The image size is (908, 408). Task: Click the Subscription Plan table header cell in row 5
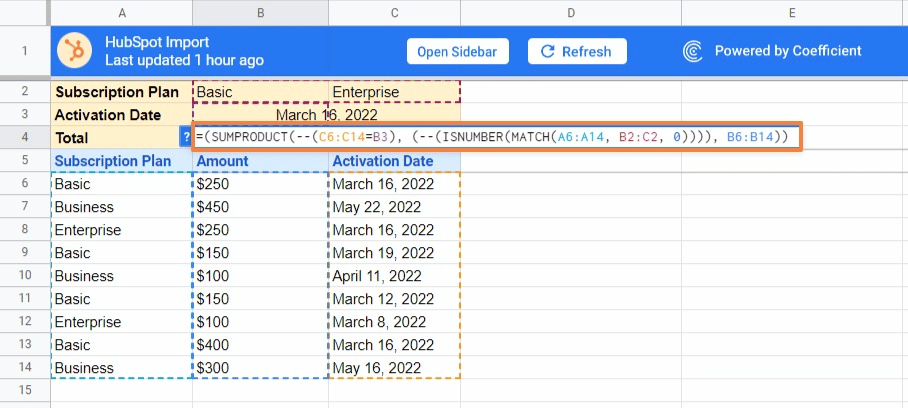[120, 161]
